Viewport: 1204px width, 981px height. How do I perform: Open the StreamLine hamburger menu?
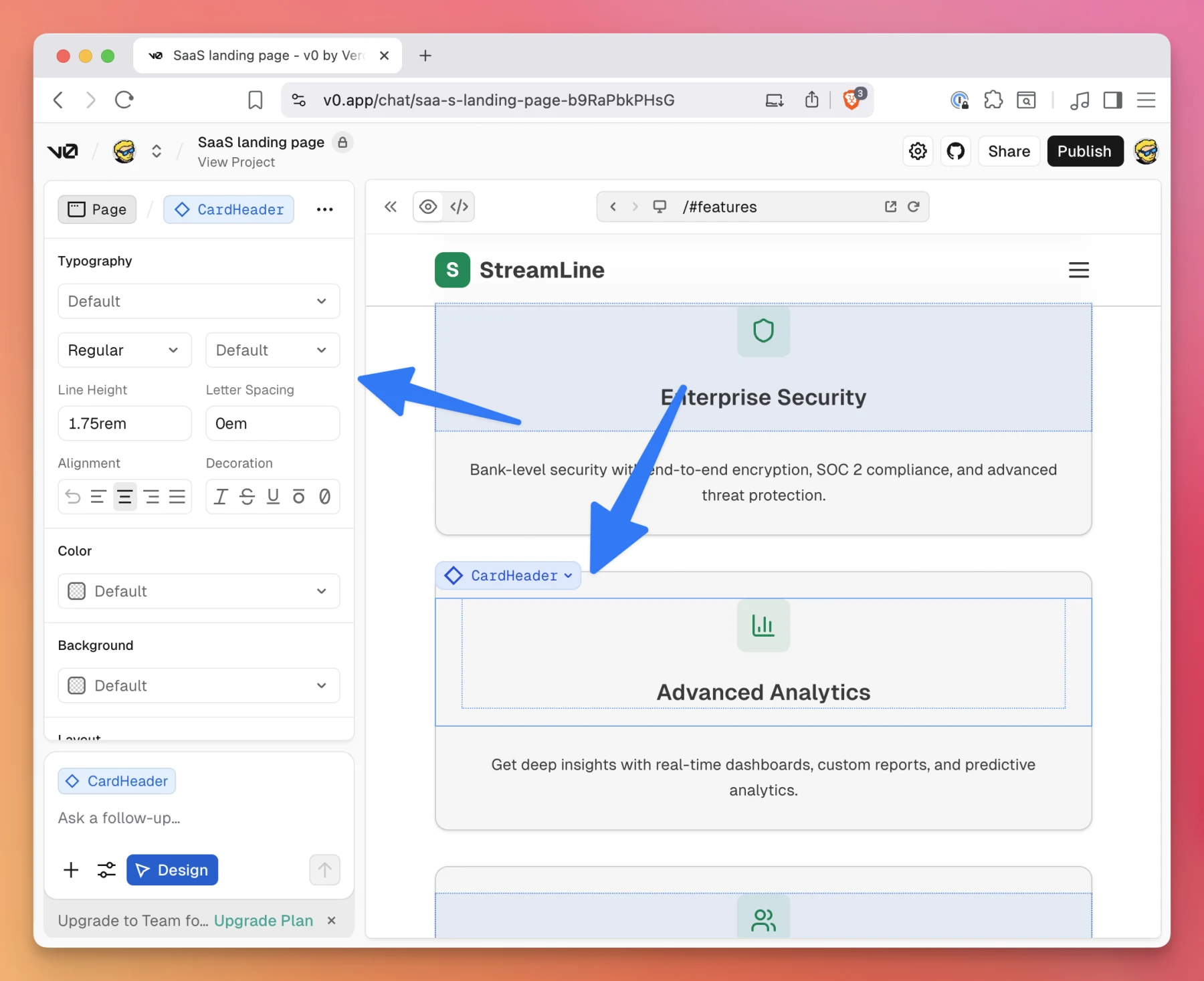pyautogui.click(x=1078, y=270)
